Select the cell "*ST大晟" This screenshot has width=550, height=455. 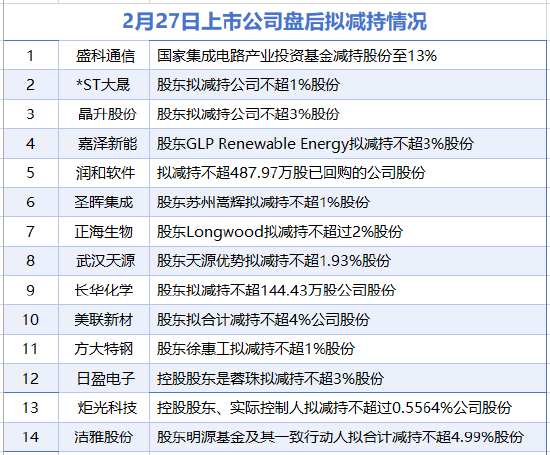(104, 85)
